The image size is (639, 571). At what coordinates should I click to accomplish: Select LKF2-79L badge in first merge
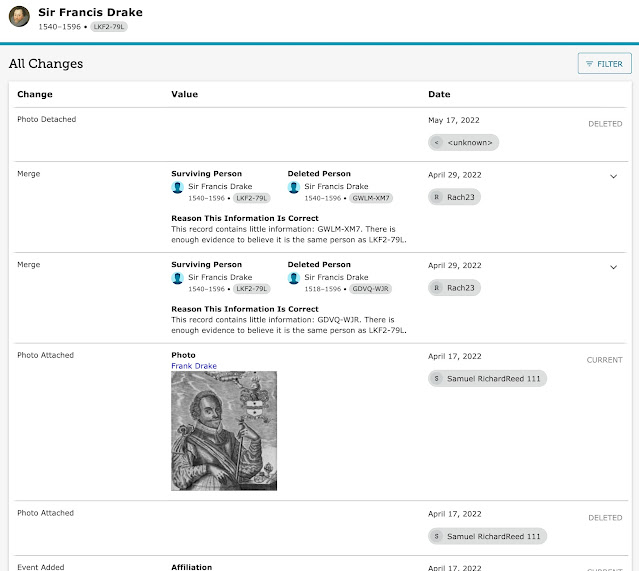[251, 198]
